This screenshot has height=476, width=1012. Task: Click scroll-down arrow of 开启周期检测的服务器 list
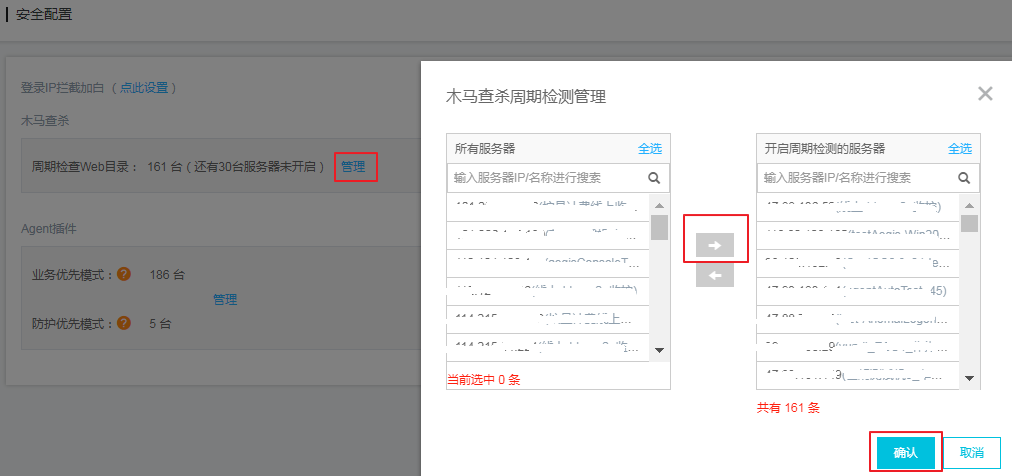point(969,378)
